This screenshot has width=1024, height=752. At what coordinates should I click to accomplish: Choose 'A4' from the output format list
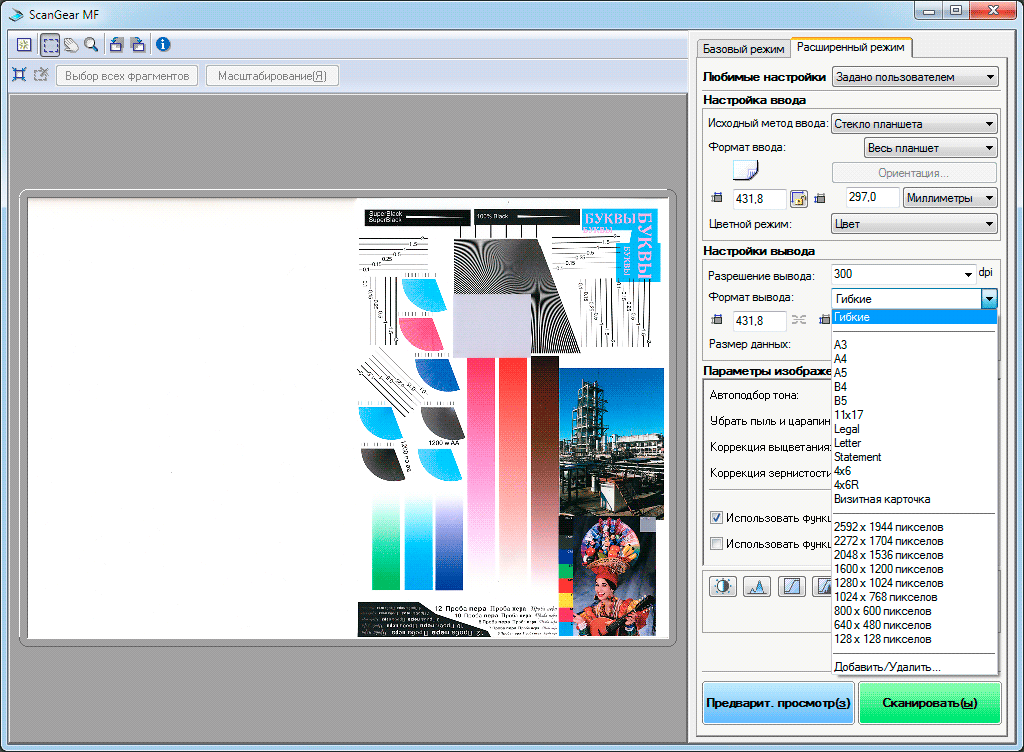tap(841, 359)
